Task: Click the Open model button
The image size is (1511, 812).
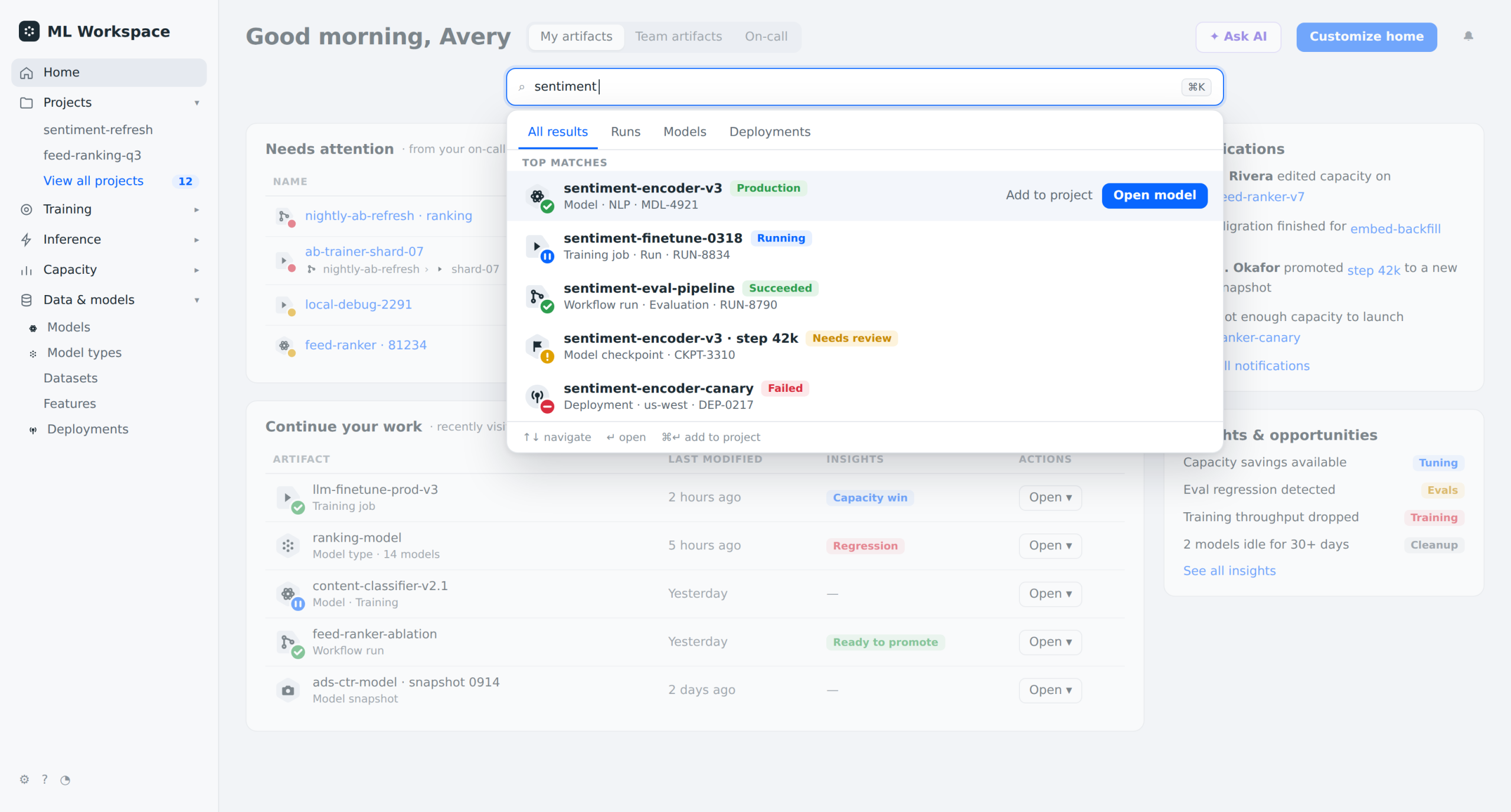Action: (x=1154, y=195)
